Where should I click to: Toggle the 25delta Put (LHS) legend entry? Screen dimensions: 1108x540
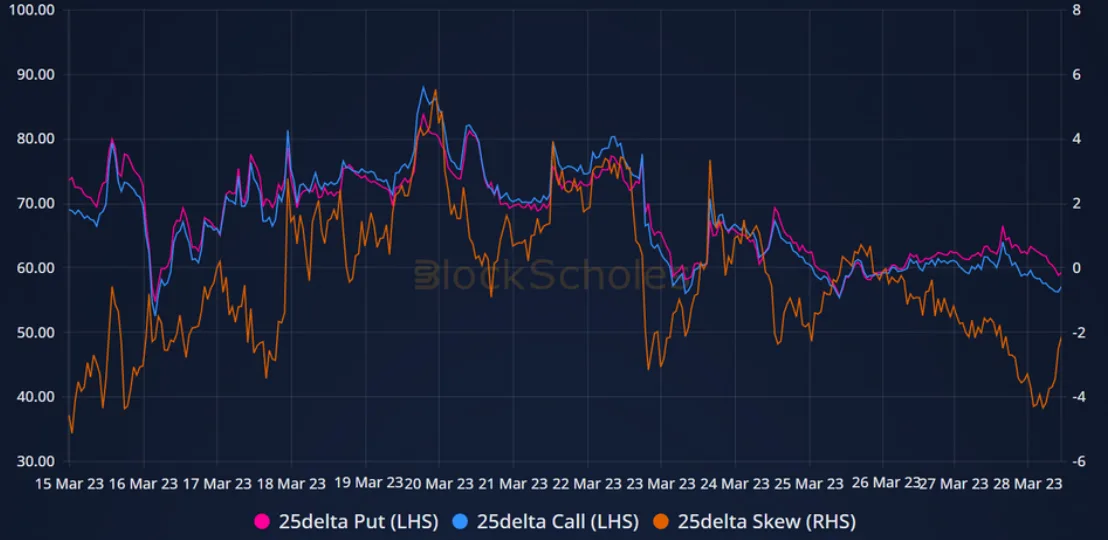point(346,522)
